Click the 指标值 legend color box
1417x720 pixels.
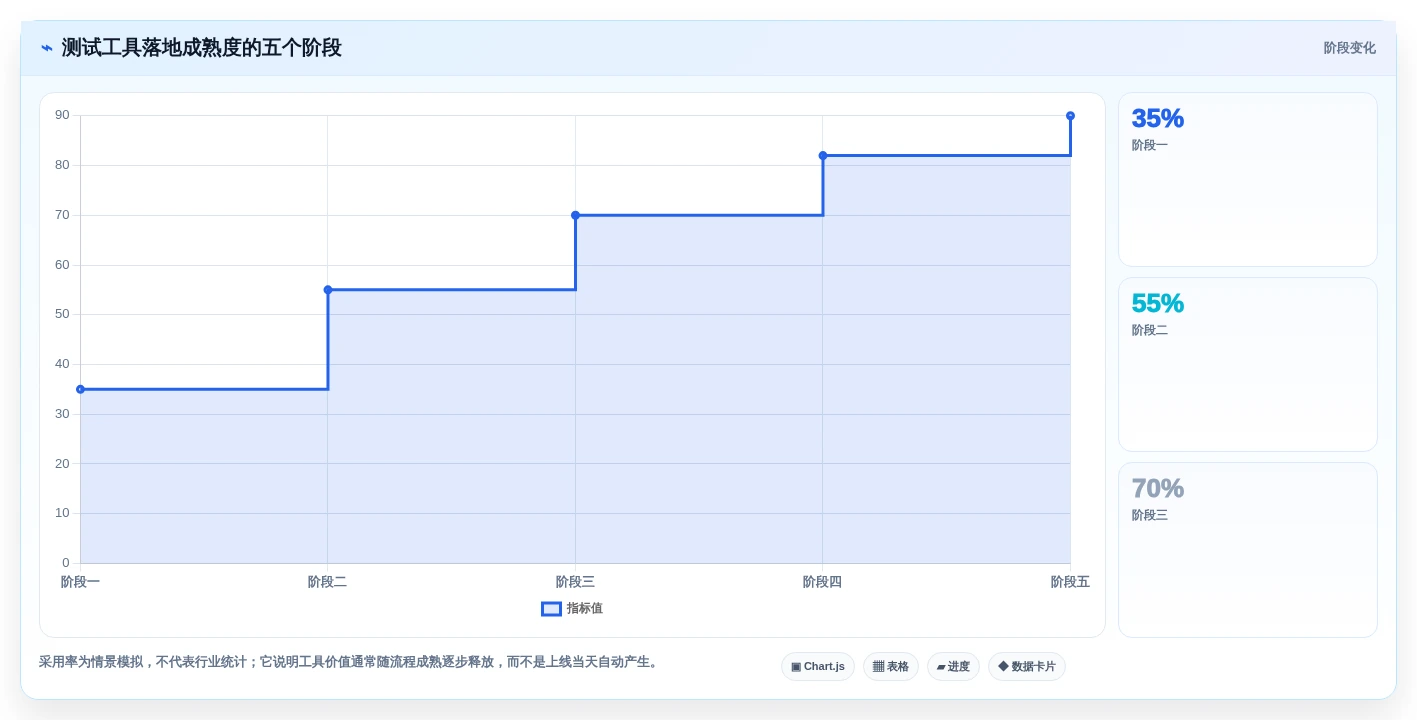[x=551, y=608]
